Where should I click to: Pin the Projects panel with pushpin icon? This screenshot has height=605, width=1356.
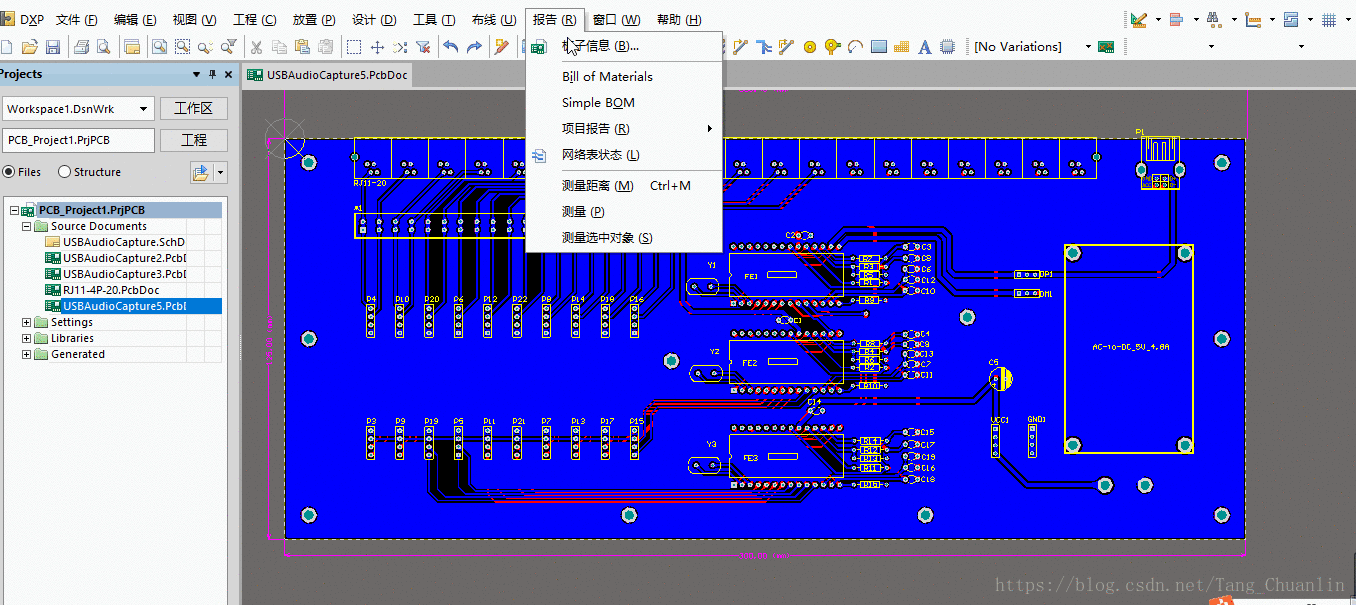[x=212, y=75]
